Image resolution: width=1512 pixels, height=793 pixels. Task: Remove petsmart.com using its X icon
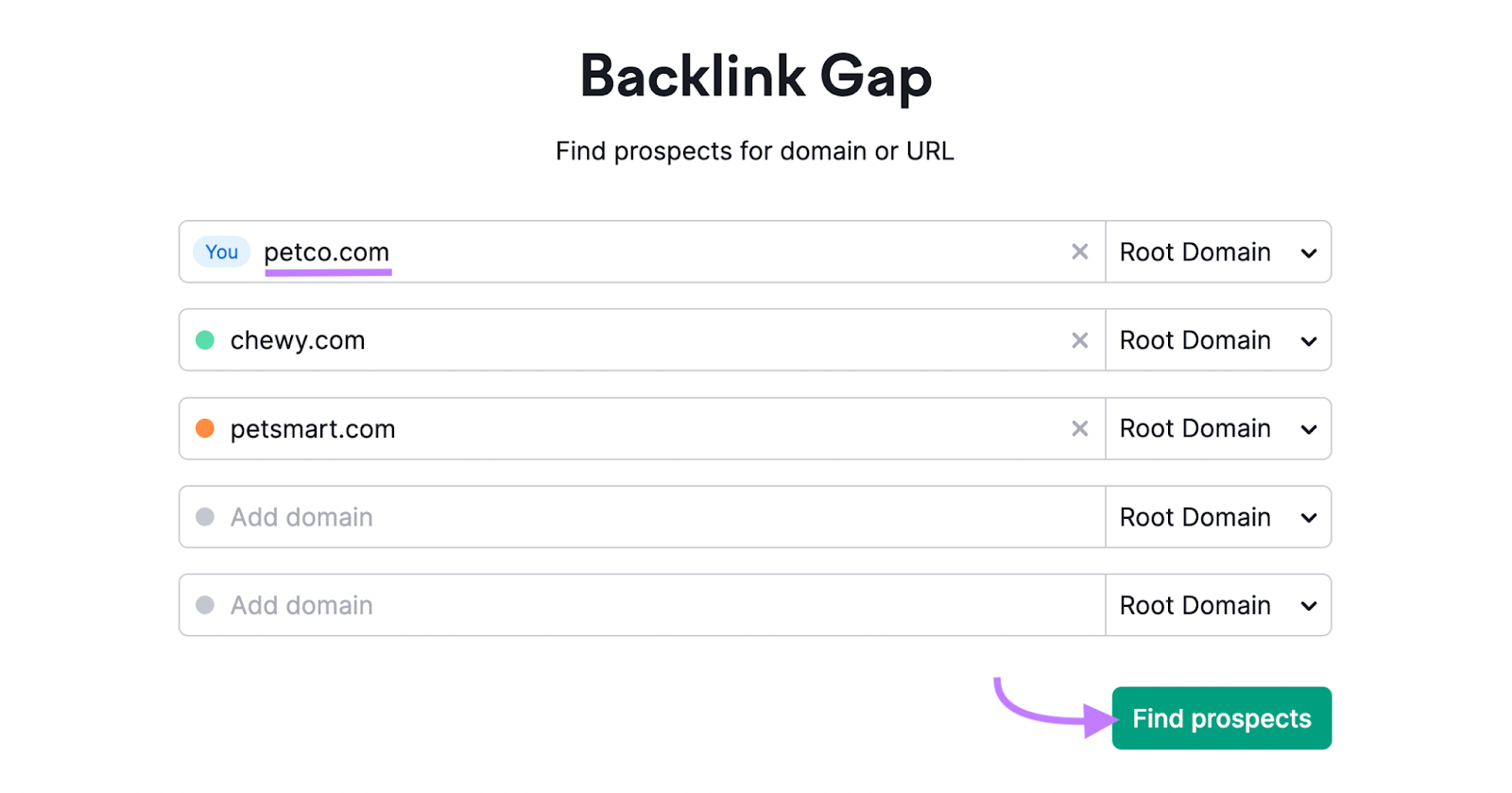(x=1079, y=428)
